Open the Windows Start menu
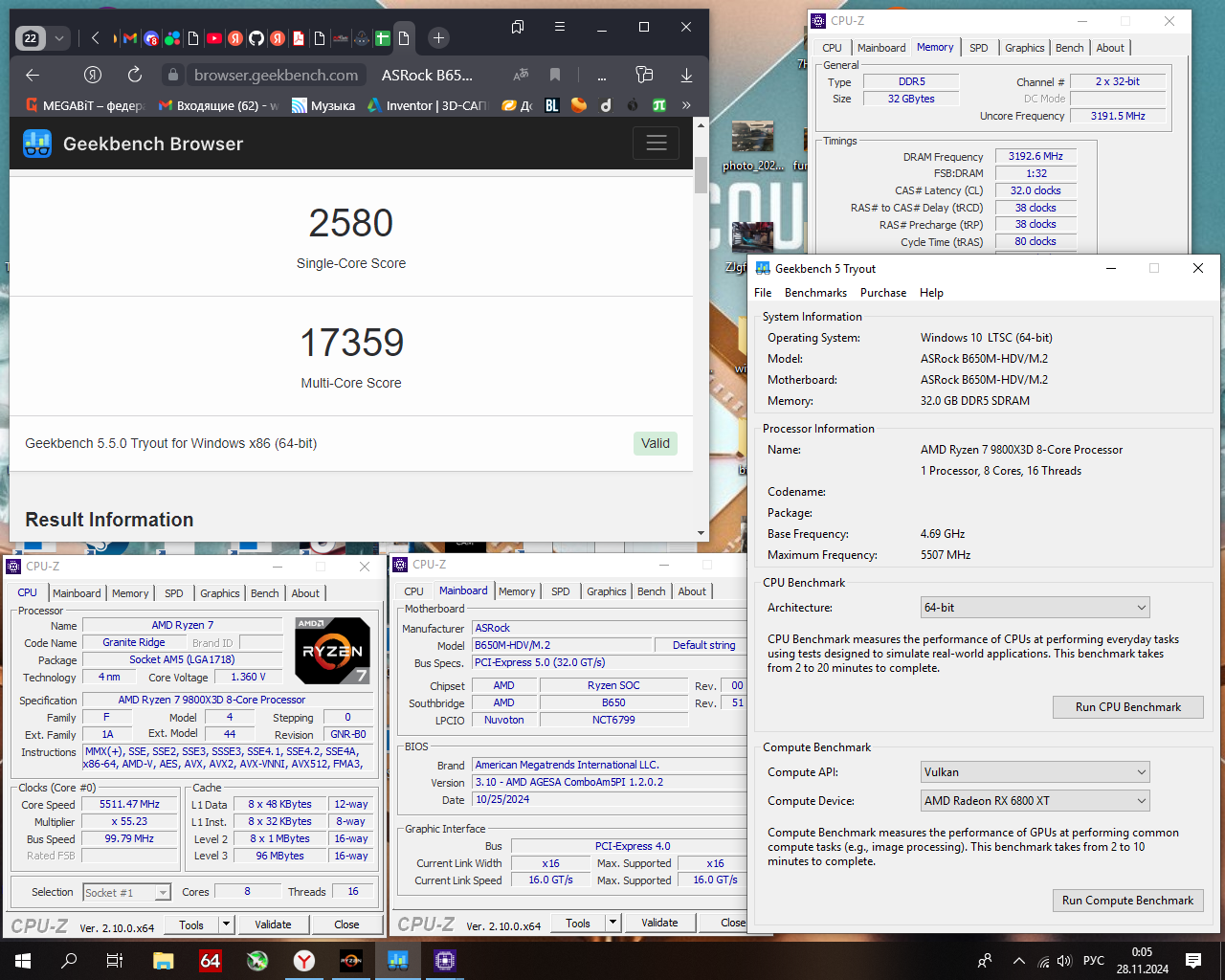Image resolution: width=1225 pixels, height=980 pixels. coord(23,960)
